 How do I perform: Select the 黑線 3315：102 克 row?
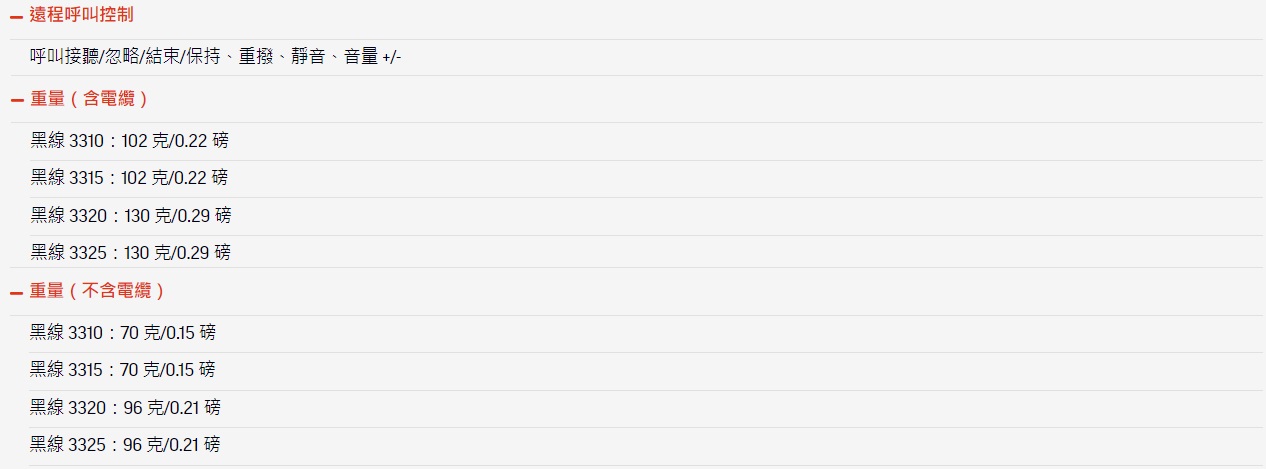(x=646, y=178)
